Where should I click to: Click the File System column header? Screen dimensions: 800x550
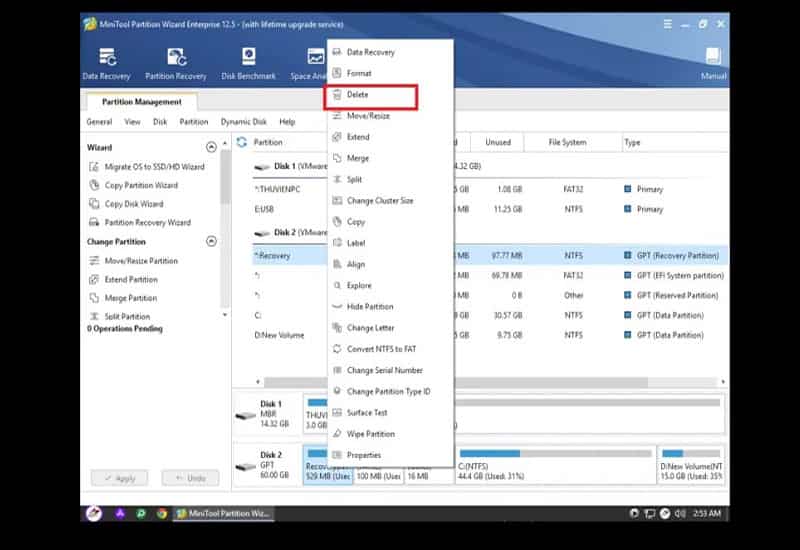point(567,142)
